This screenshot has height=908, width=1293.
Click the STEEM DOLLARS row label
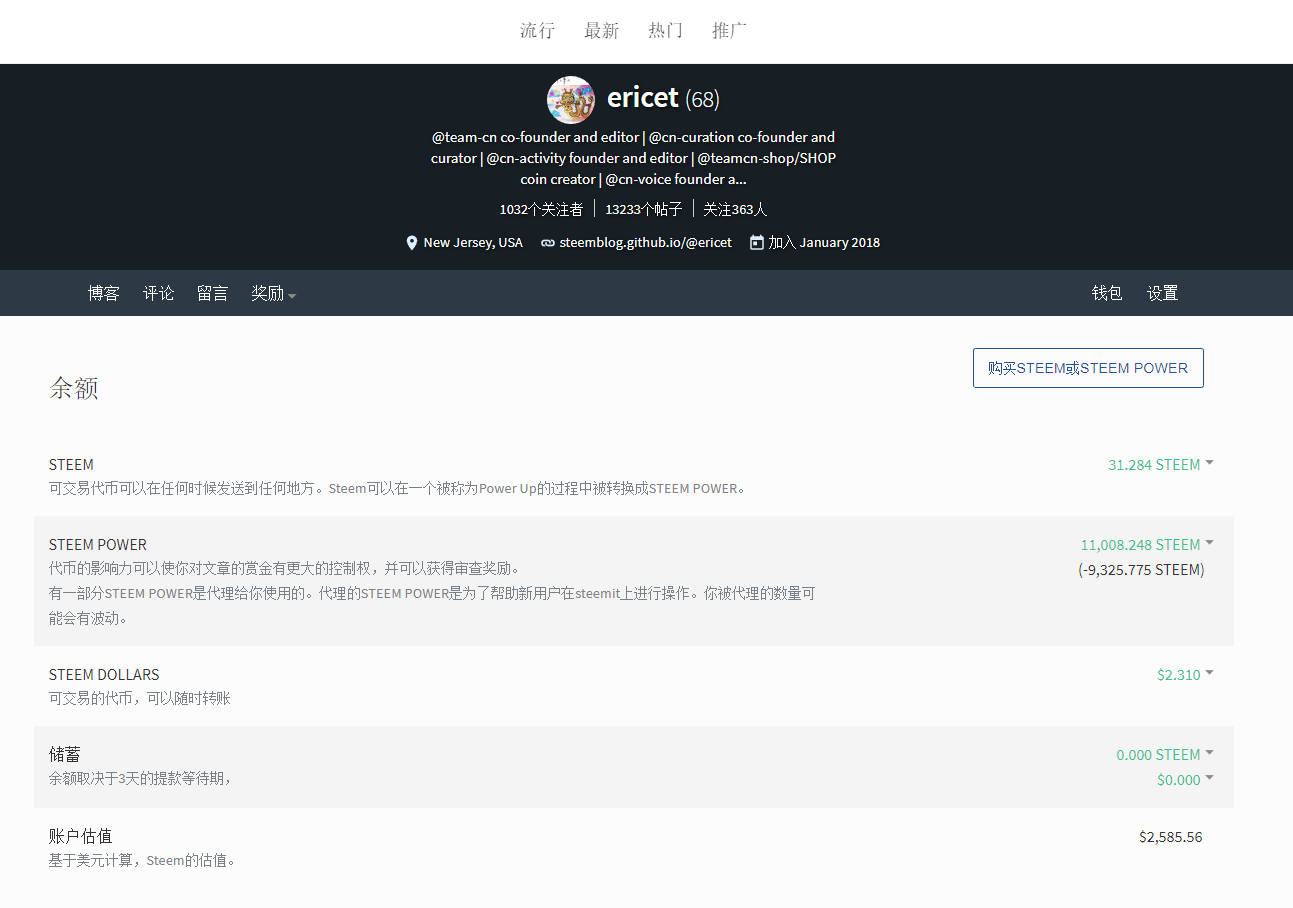coord(104,675)
